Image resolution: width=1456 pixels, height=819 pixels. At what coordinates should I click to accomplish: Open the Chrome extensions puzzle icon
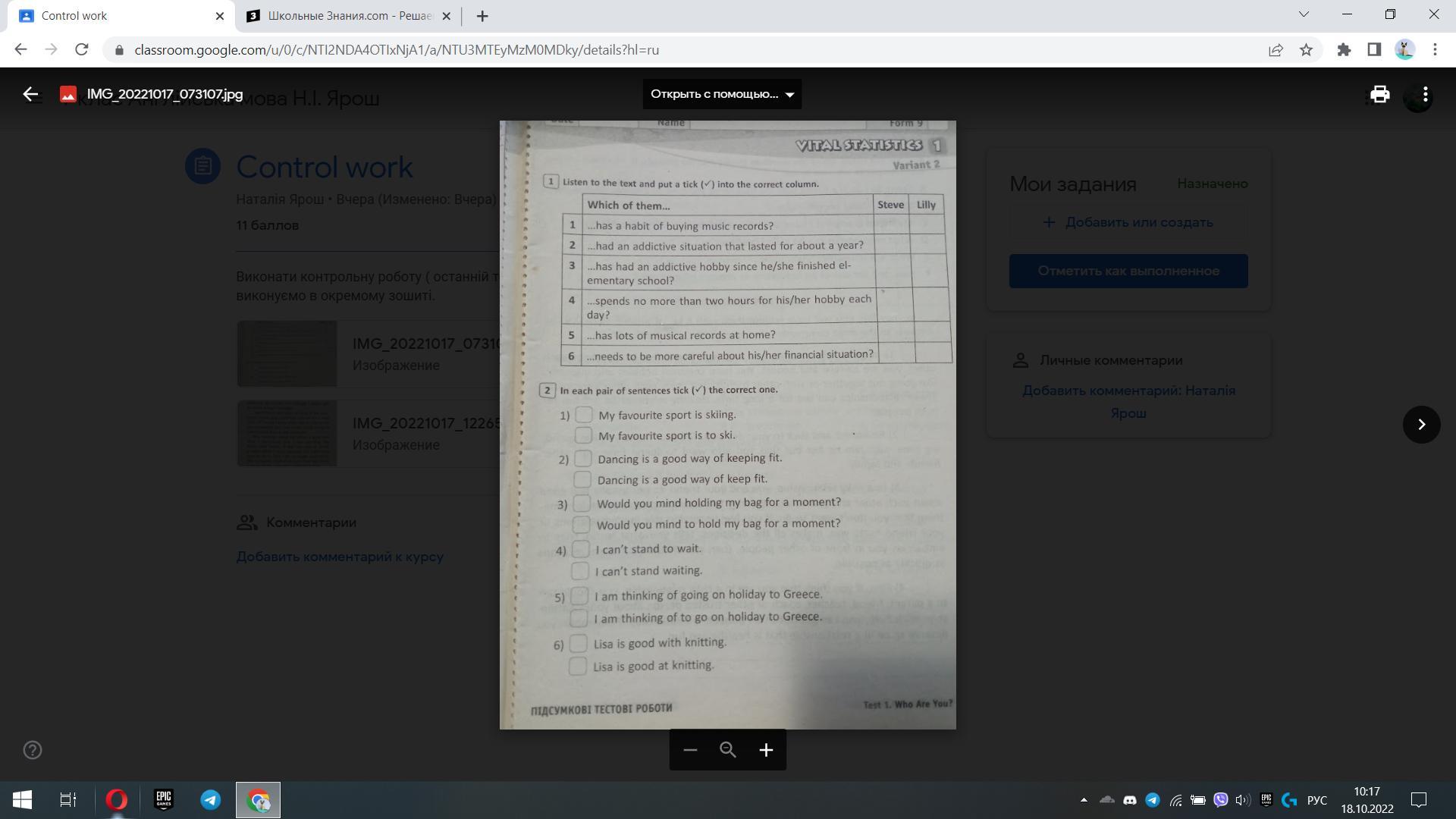[x=1344, y=50]
